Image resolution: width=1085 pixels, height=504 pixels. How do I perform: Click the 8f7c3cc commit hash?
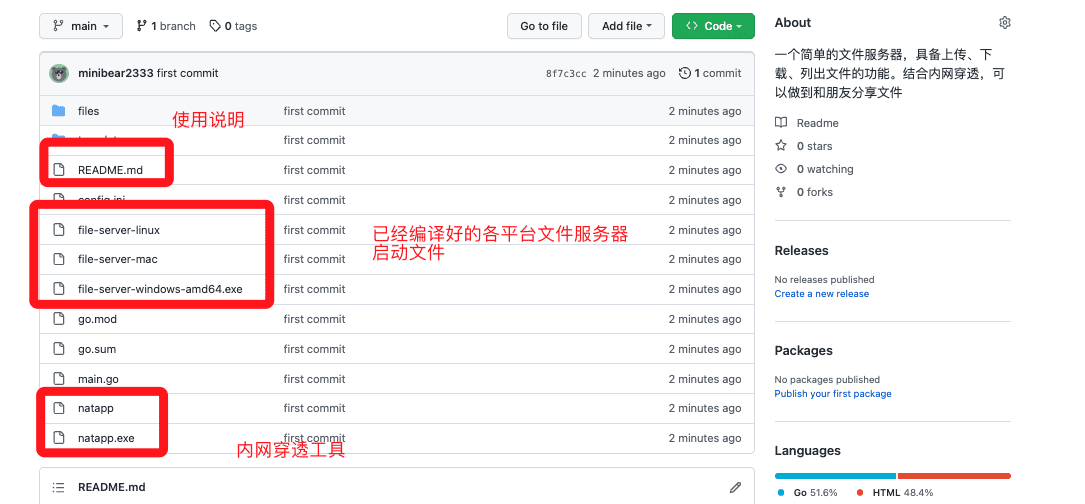566,74
